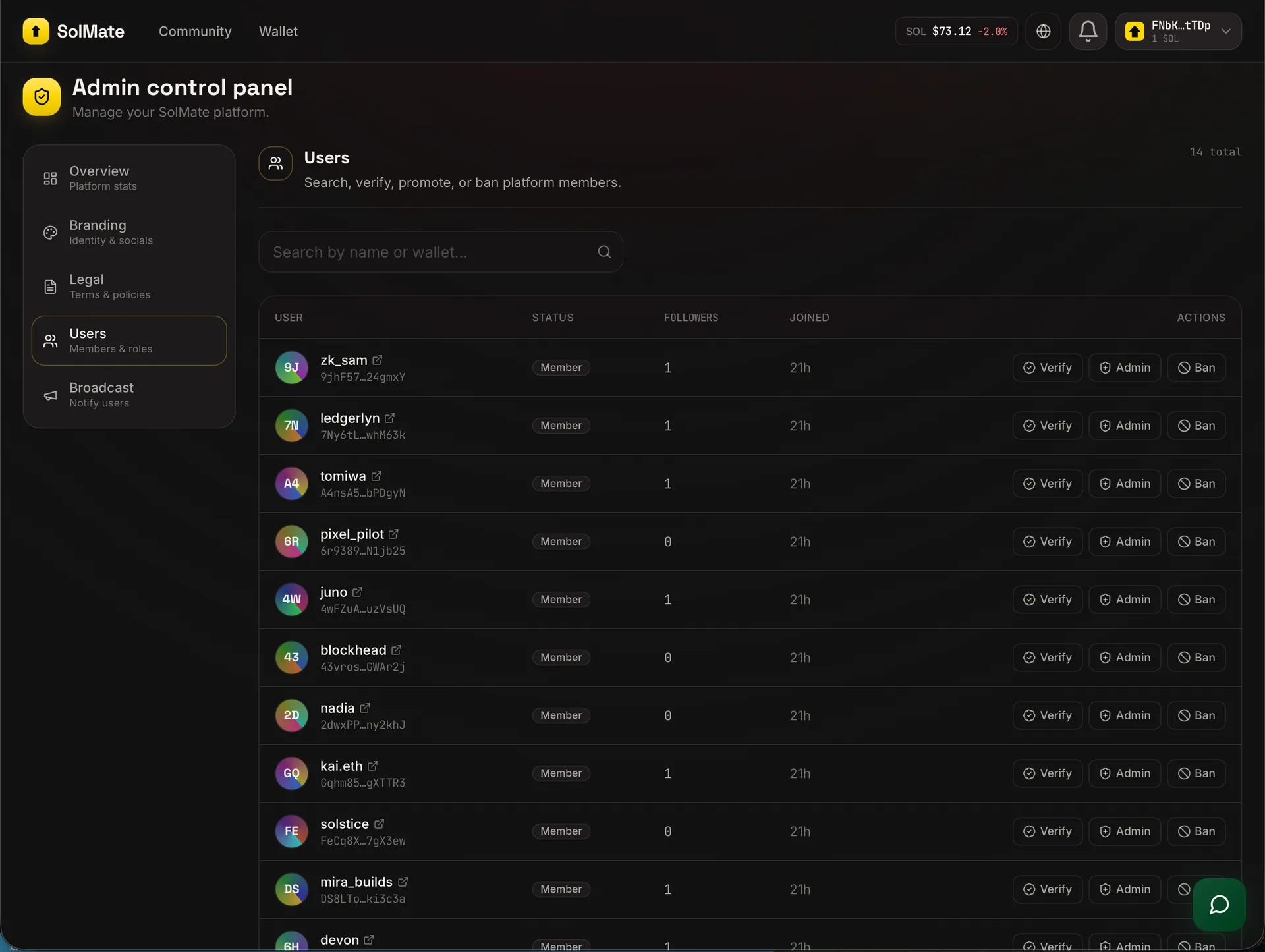This screenshot has width=1265, height=952.
Task: Click the search magnifier icon
Action: point(604,252)
